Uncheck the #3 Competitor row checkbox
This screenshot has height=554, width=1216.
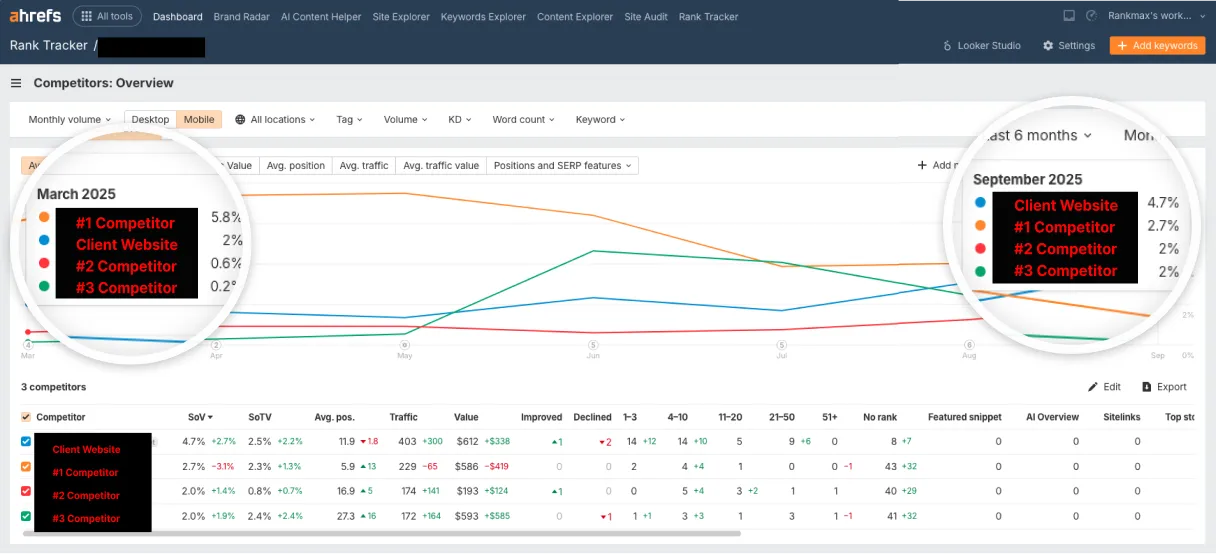pyautogui.click(x=26, y=516)
